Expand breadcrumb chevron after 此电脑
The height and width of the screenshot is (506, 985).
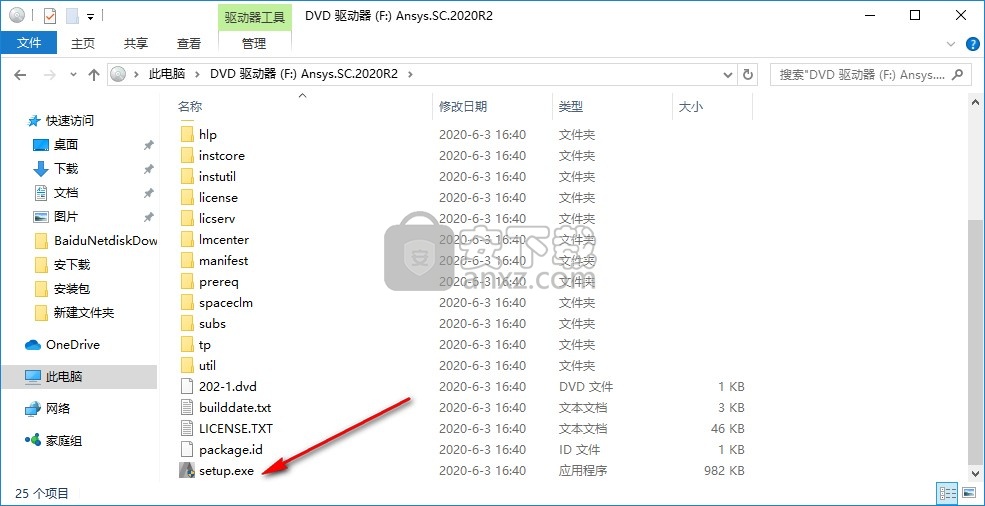[x=197, y=74]
